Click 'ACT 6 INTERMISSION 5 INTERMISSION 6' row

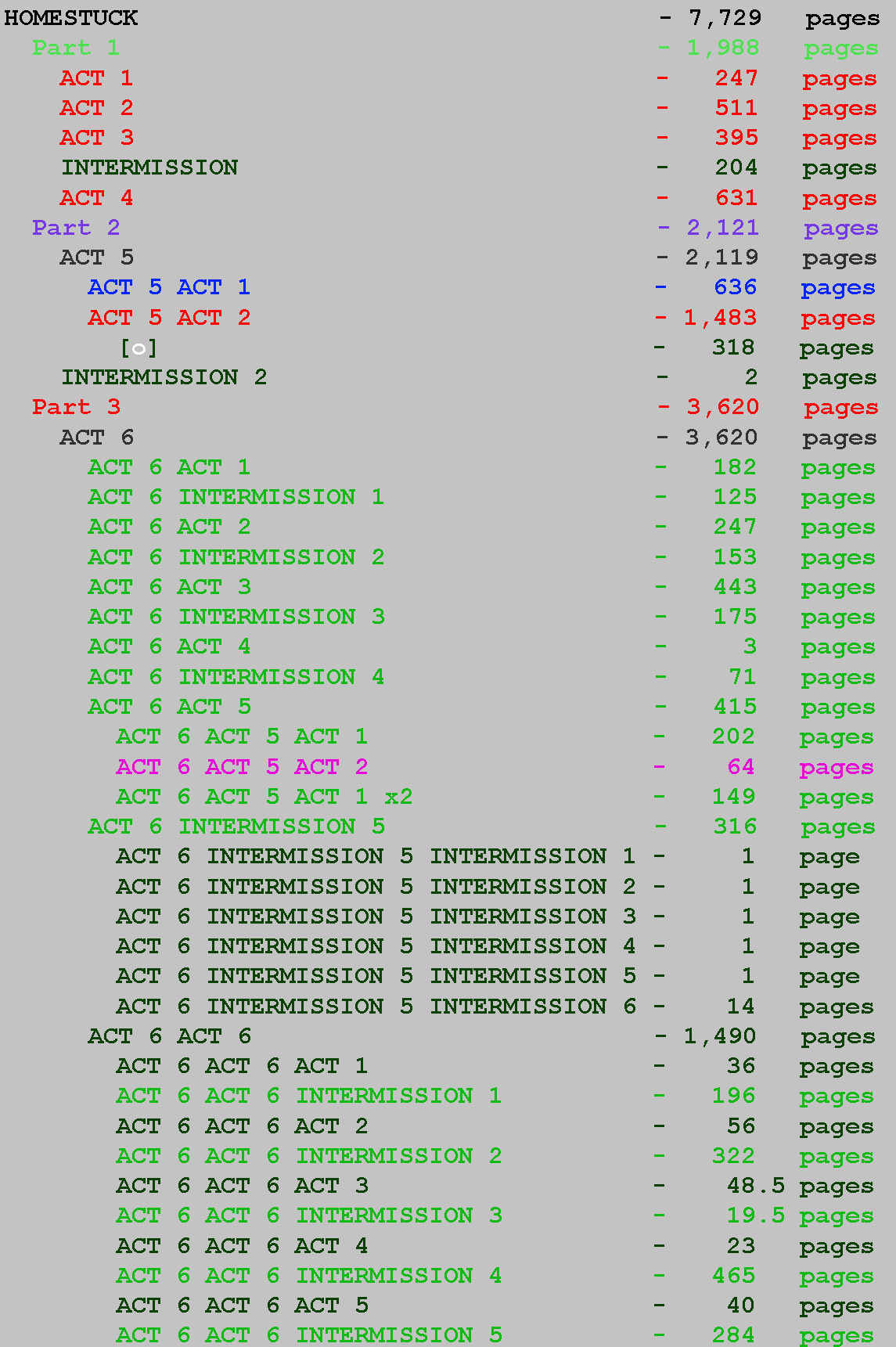point(376,1007)
